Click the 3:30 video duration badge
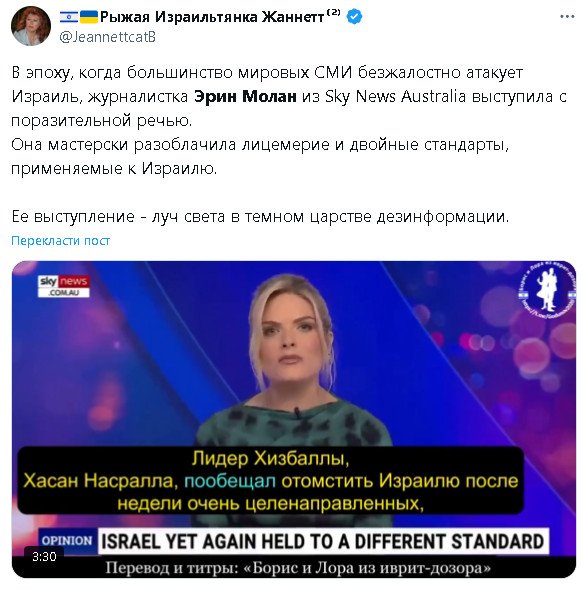The image size is (585, 589). coord(44,556)
